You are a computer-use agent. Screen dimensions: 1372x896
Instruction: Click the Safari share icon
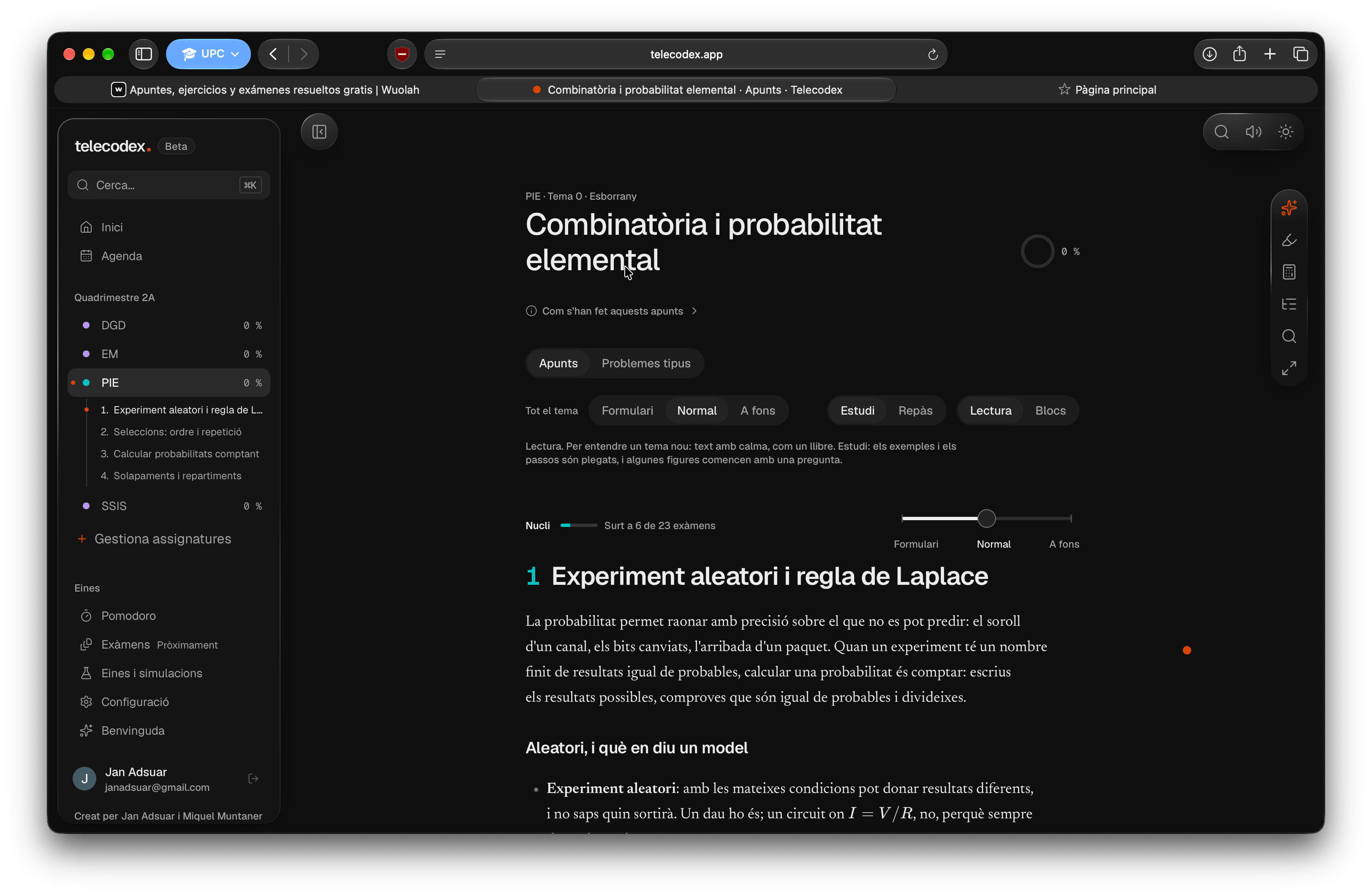coord(1239,54)
